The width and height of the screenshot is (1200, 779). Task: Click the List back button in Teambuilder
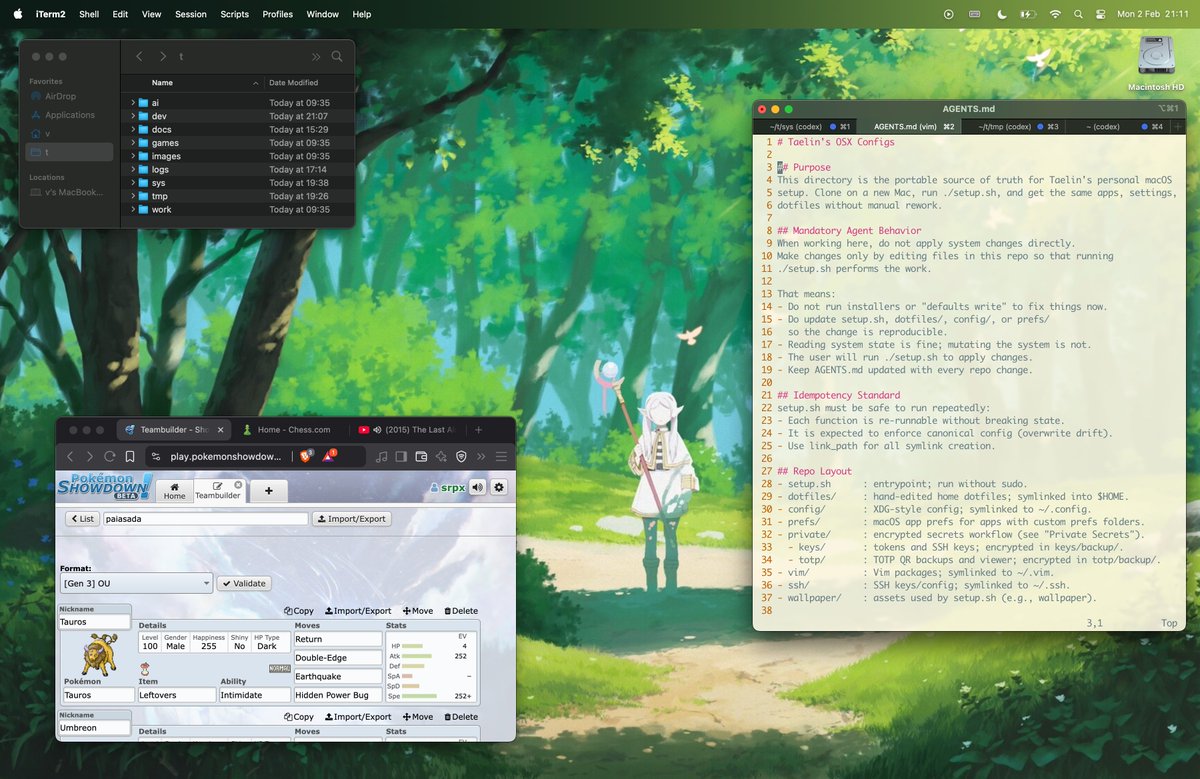coord(83,519)
